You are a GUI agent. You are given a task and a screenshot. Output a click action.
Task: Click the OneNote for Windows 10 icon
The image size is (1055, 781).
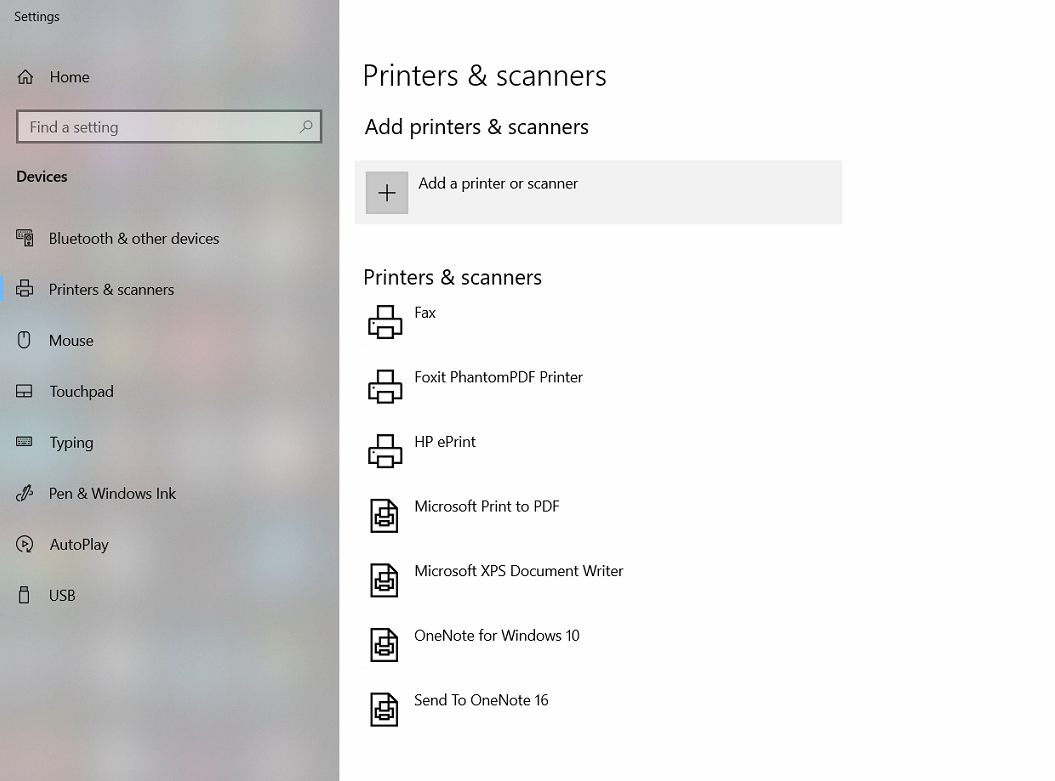[384, 645]
